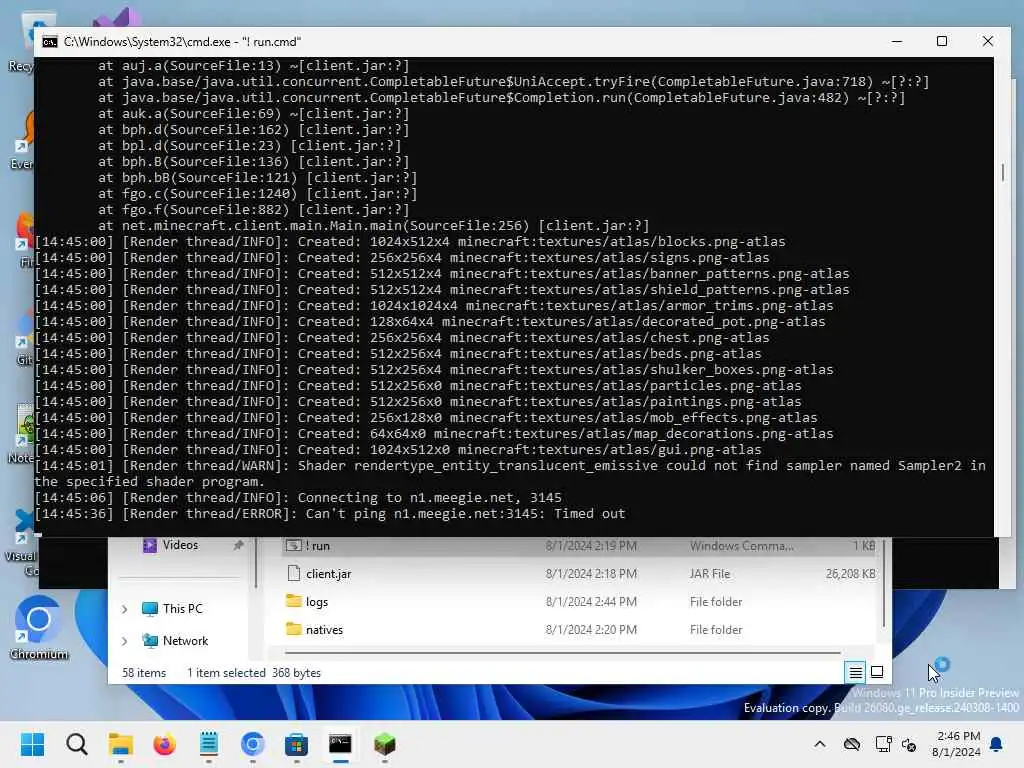Minimize the cmd.exe window
This screenshot has width=1024, height=768.
(x=897, y=41)
